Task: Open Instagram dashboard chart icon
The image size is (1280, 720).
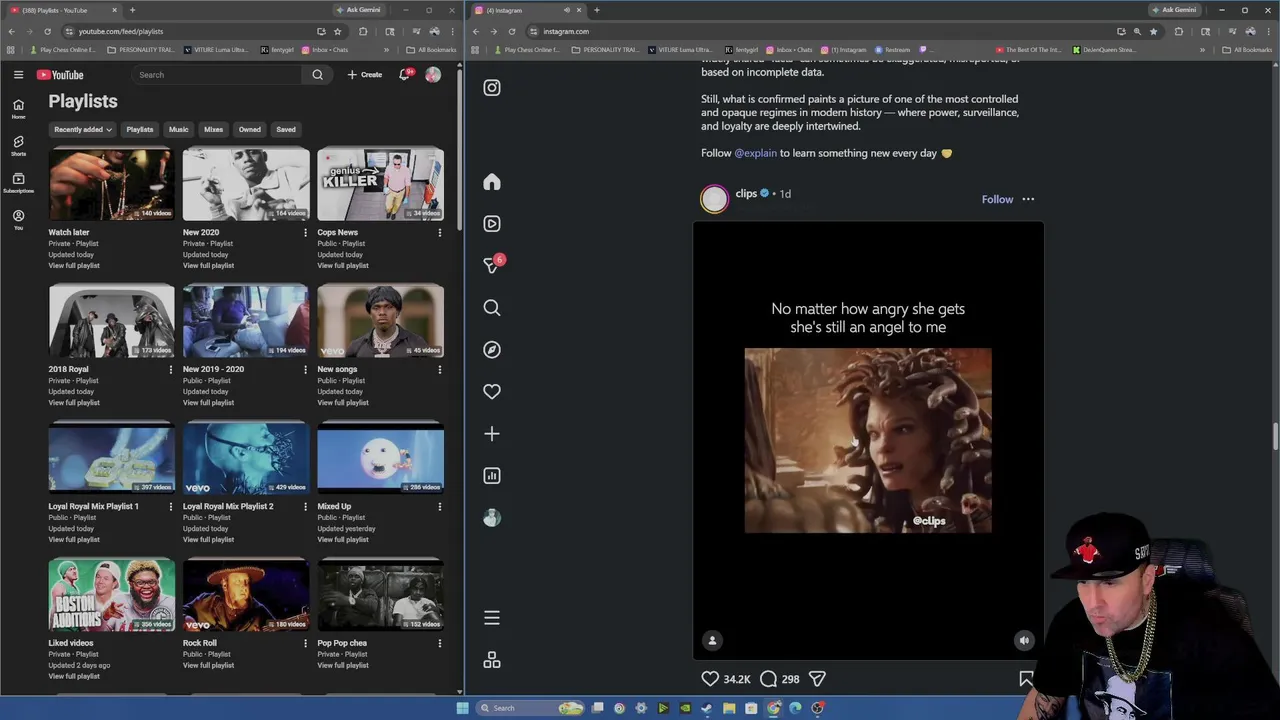Action: point(492,476)
